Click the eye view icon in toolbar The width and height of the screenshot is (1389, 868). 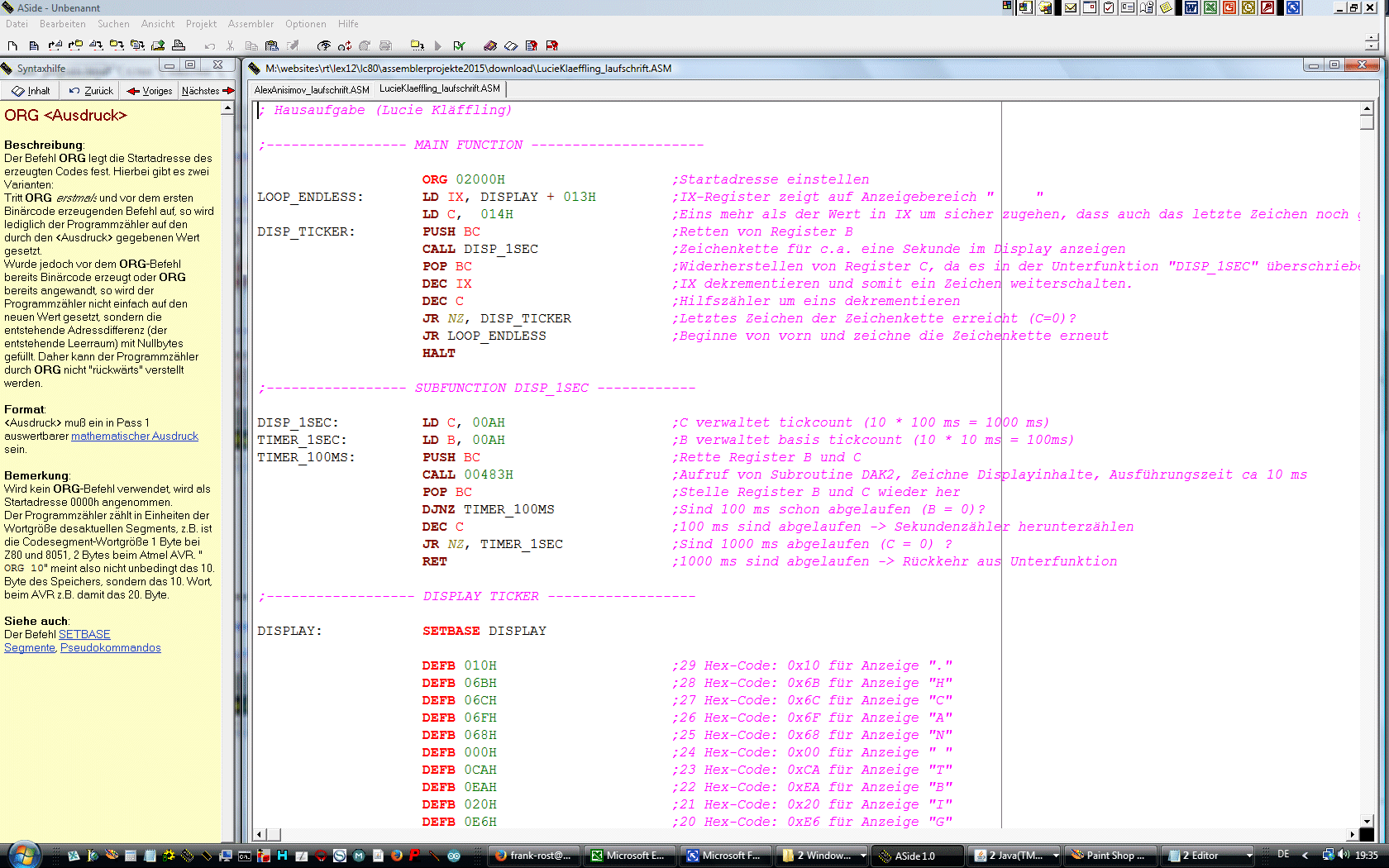click(x=324, y=45)
